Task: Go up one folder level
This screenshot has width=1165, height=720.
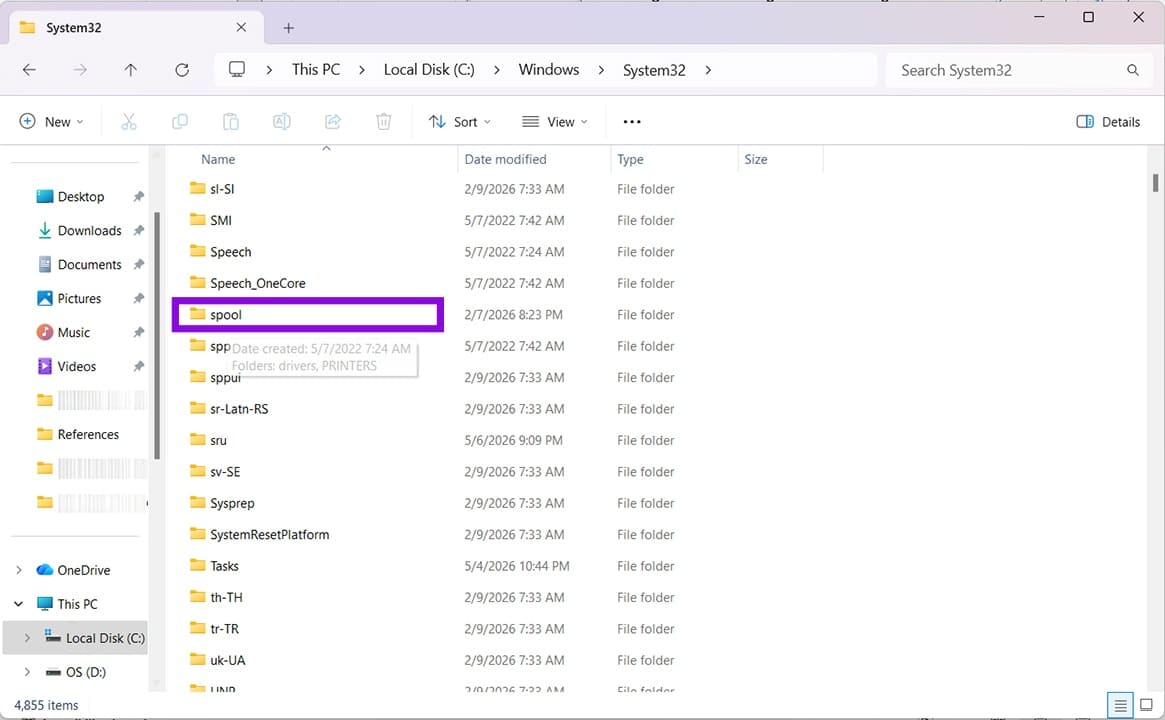Action: 131,70
